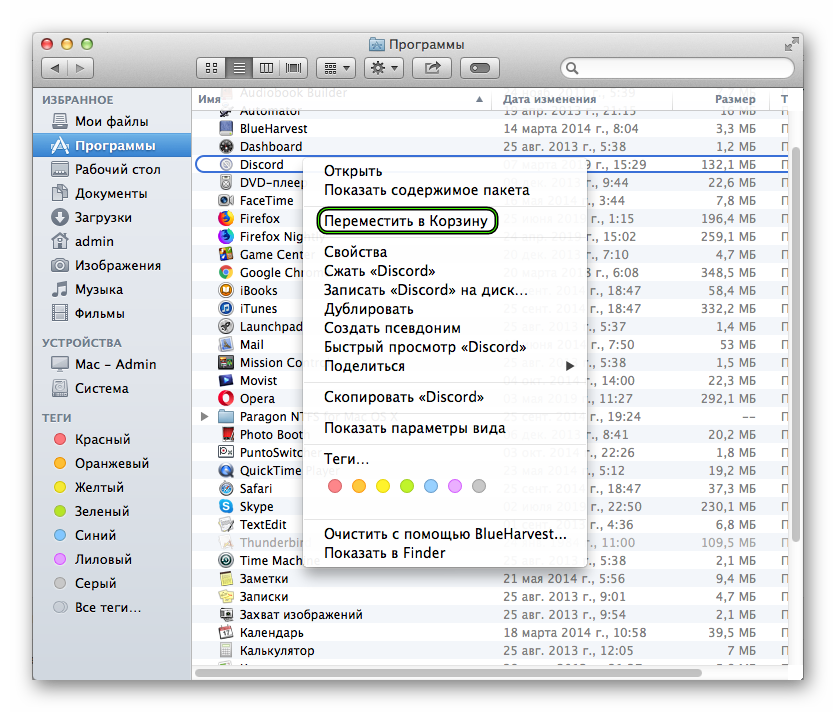Viewport: 836px width, 712px height.
Task: Sort by the Размер column
Action: [x=721, y=99]
